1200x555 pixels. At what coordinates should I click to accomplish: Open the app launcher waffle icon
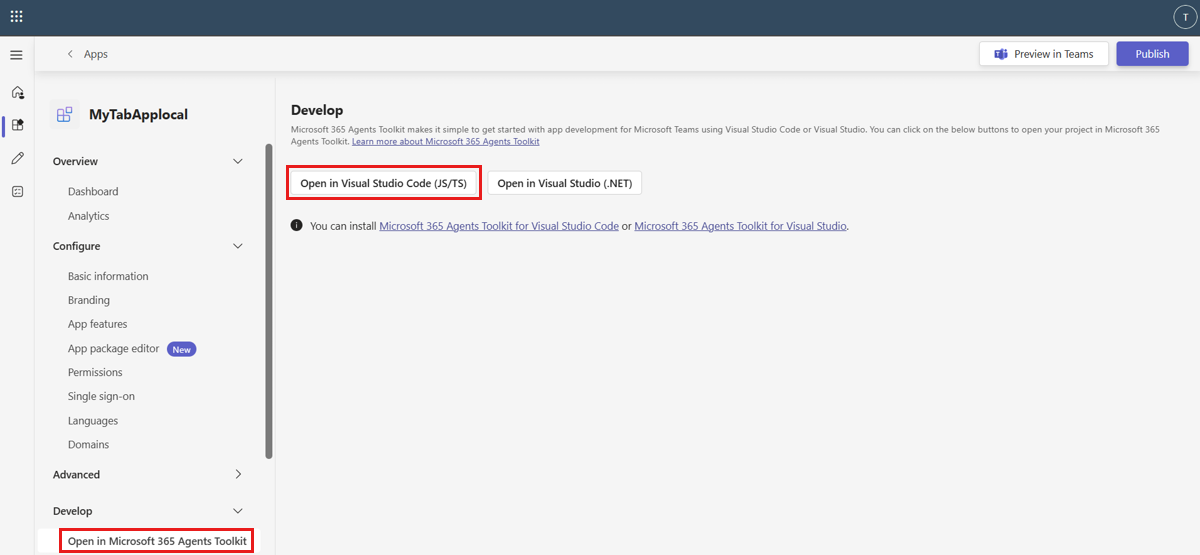pyautogui.click(x=16, y=17)
